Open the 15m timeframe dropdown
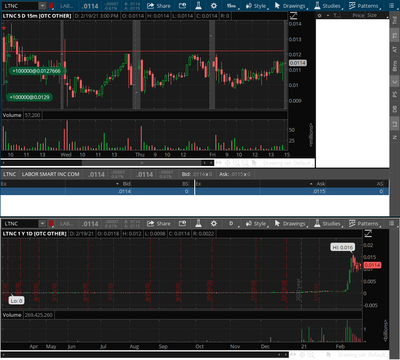The image size is (400, 360). 232,6
